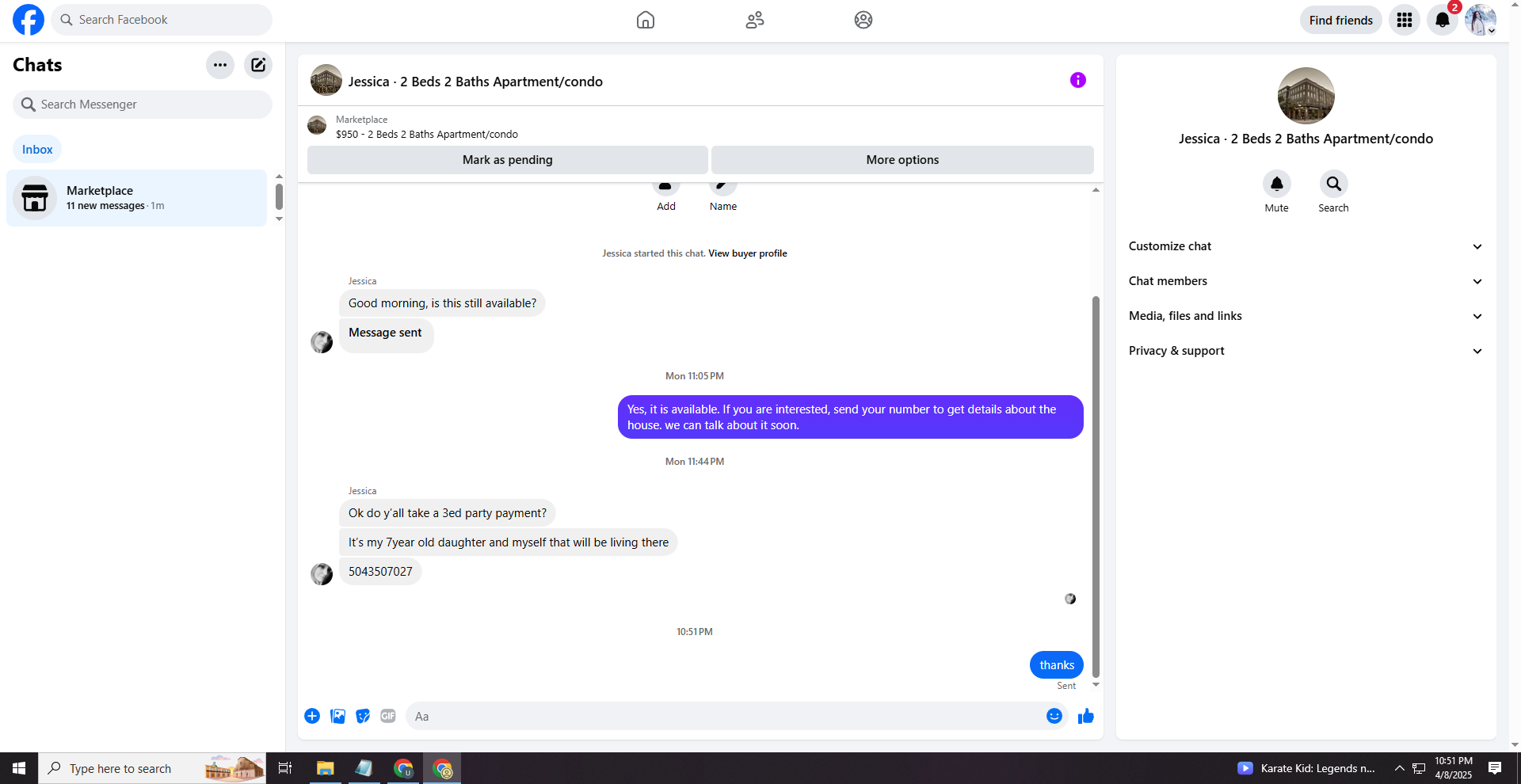This screenshot has height=784, width=1521.
Task: Open the Facebook apps grid menu
Action: (1405, 20)
